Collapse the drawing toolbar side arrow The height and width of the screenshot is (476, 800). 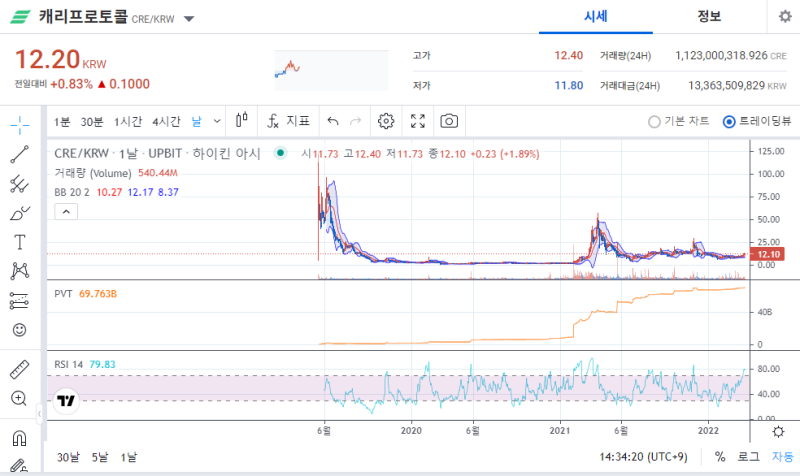pos(39,414)
